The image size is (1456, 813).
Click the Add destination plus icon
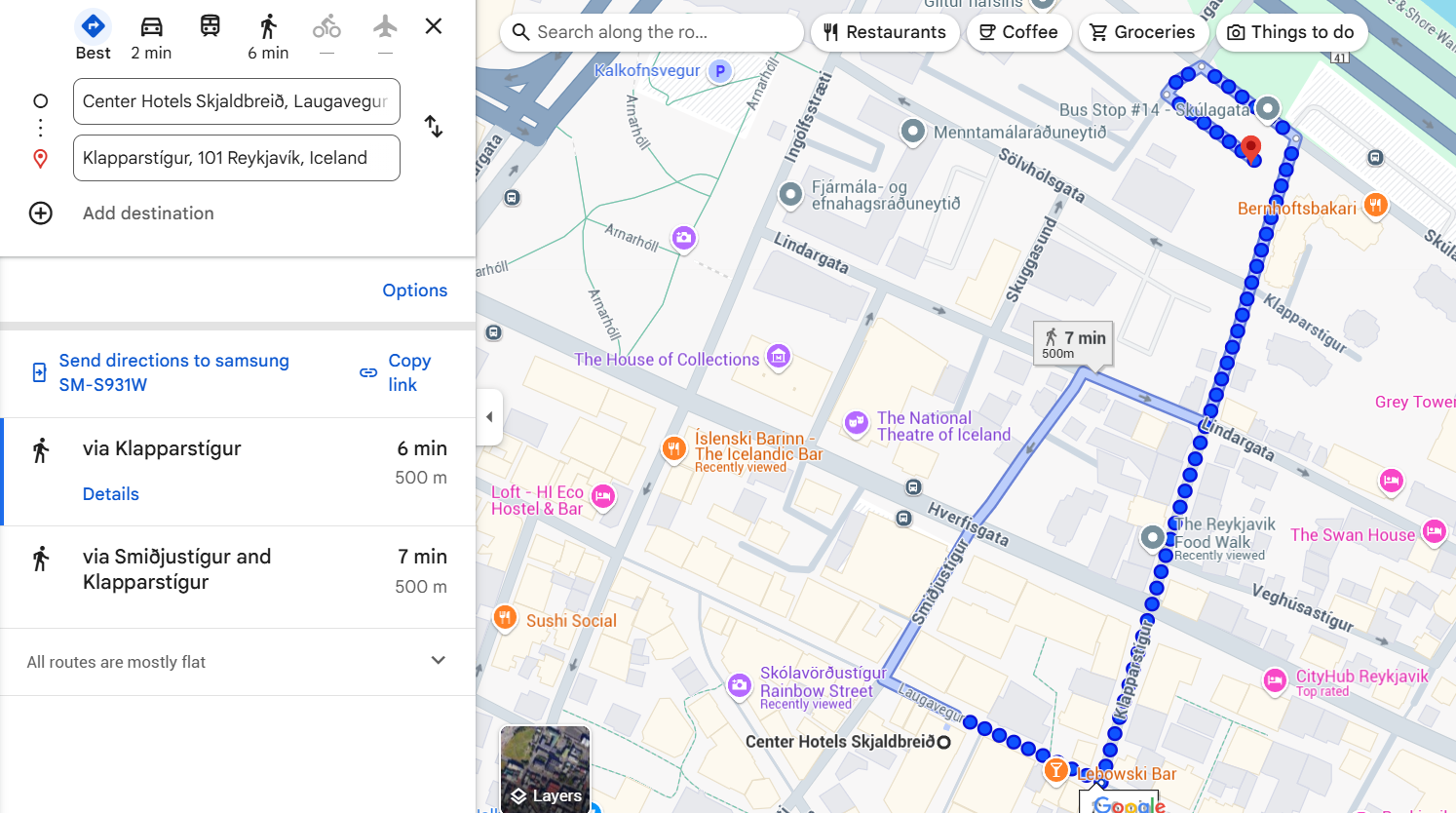(x=41, y=213)
